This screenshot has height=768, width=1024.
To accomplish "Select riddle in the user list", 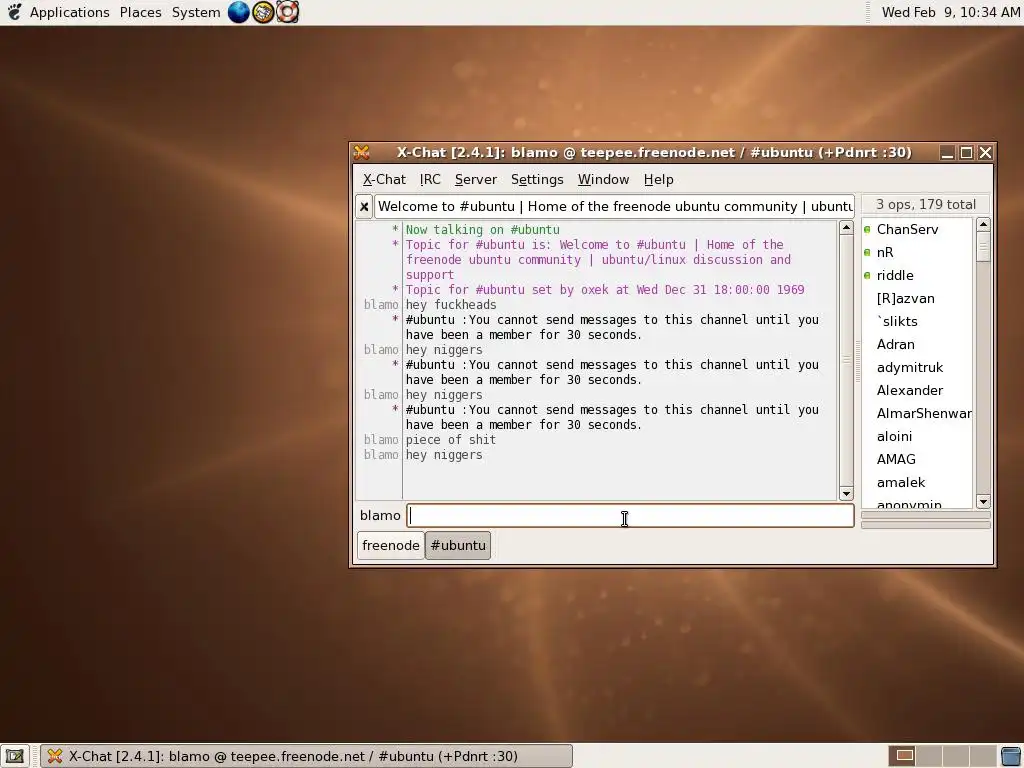I will (x=918, y=276).
